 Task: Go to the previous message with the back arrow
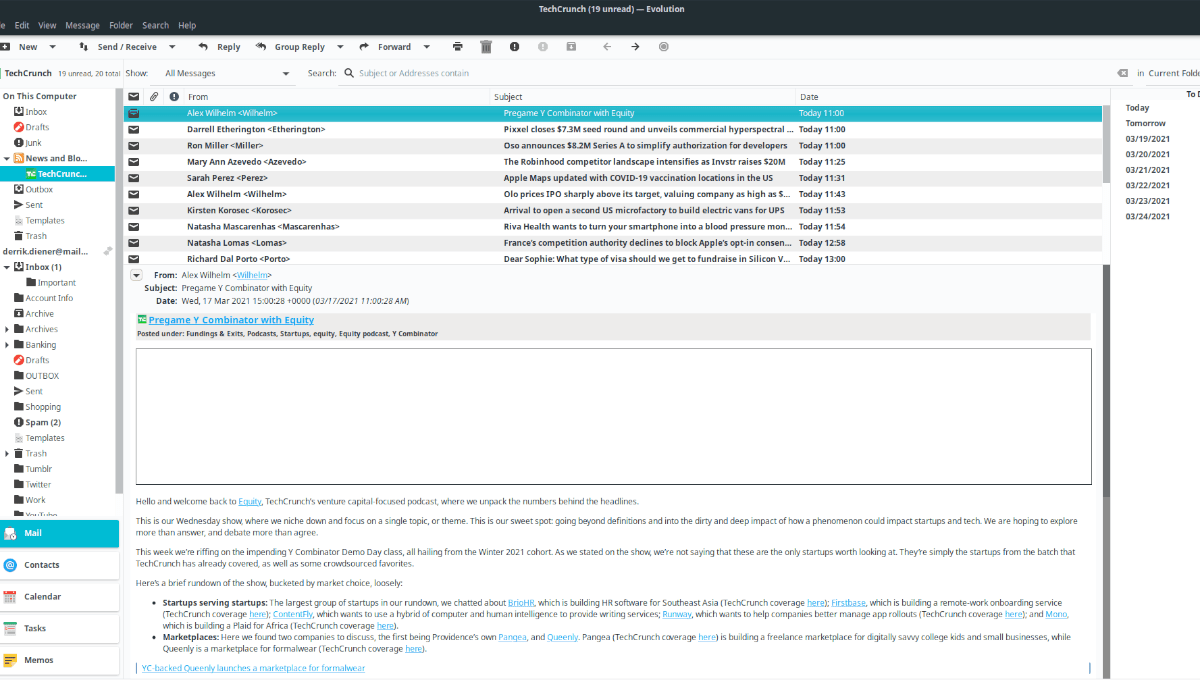click(x=606, y=46)
